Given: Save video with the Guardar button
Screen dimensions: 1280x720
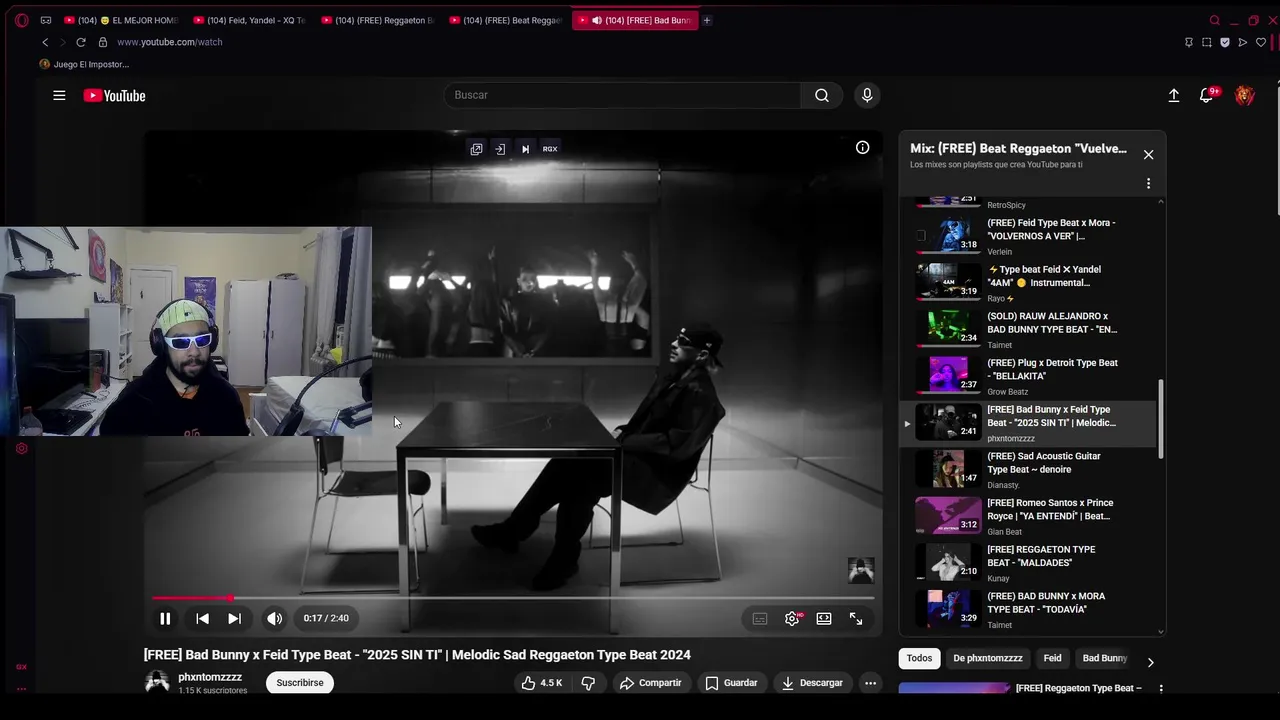Looking at the screenshot, I should coord(731,683).
